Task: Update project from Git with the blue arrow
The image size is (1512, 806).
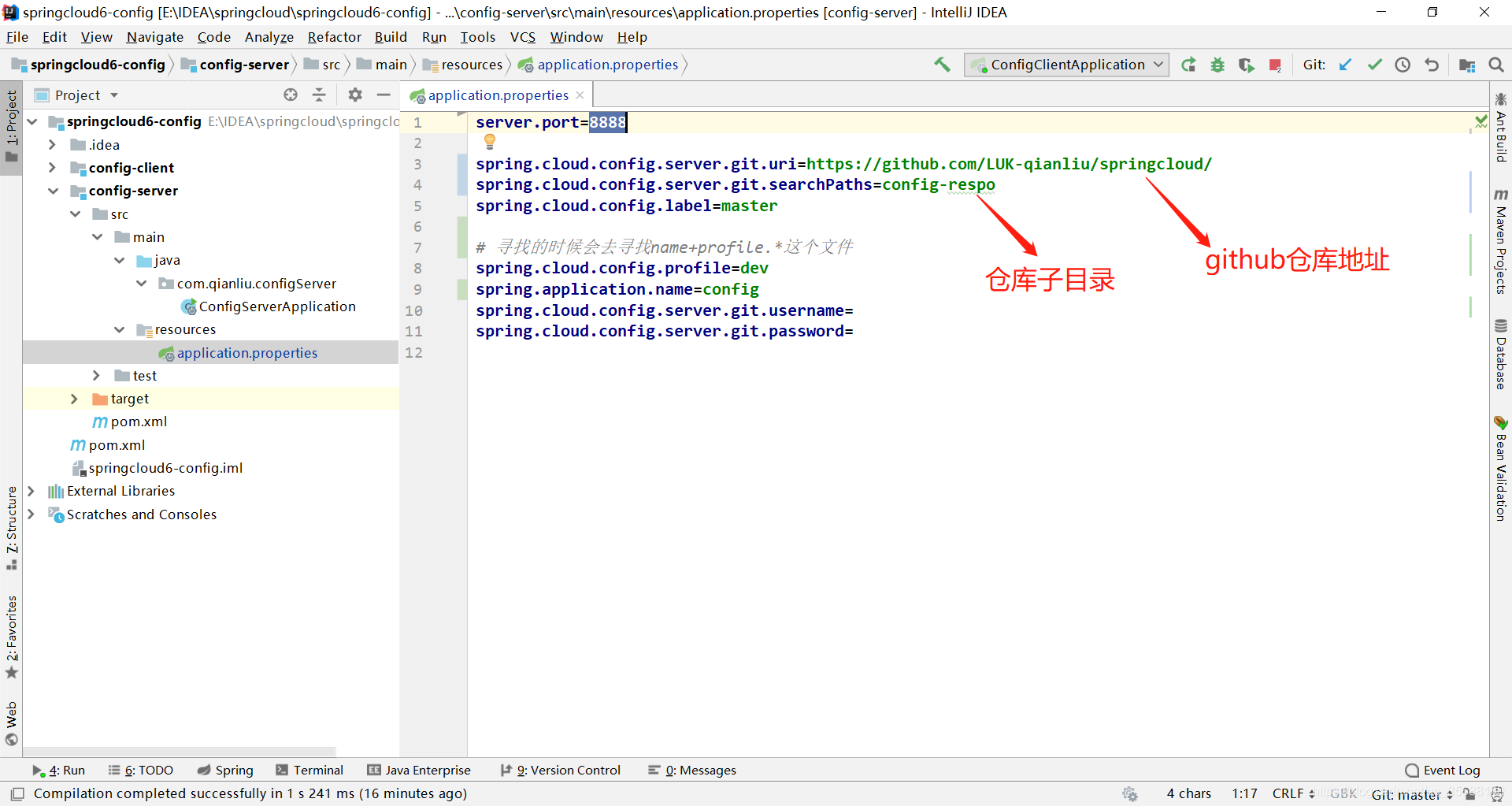Action: click(x=1345, y=65)
